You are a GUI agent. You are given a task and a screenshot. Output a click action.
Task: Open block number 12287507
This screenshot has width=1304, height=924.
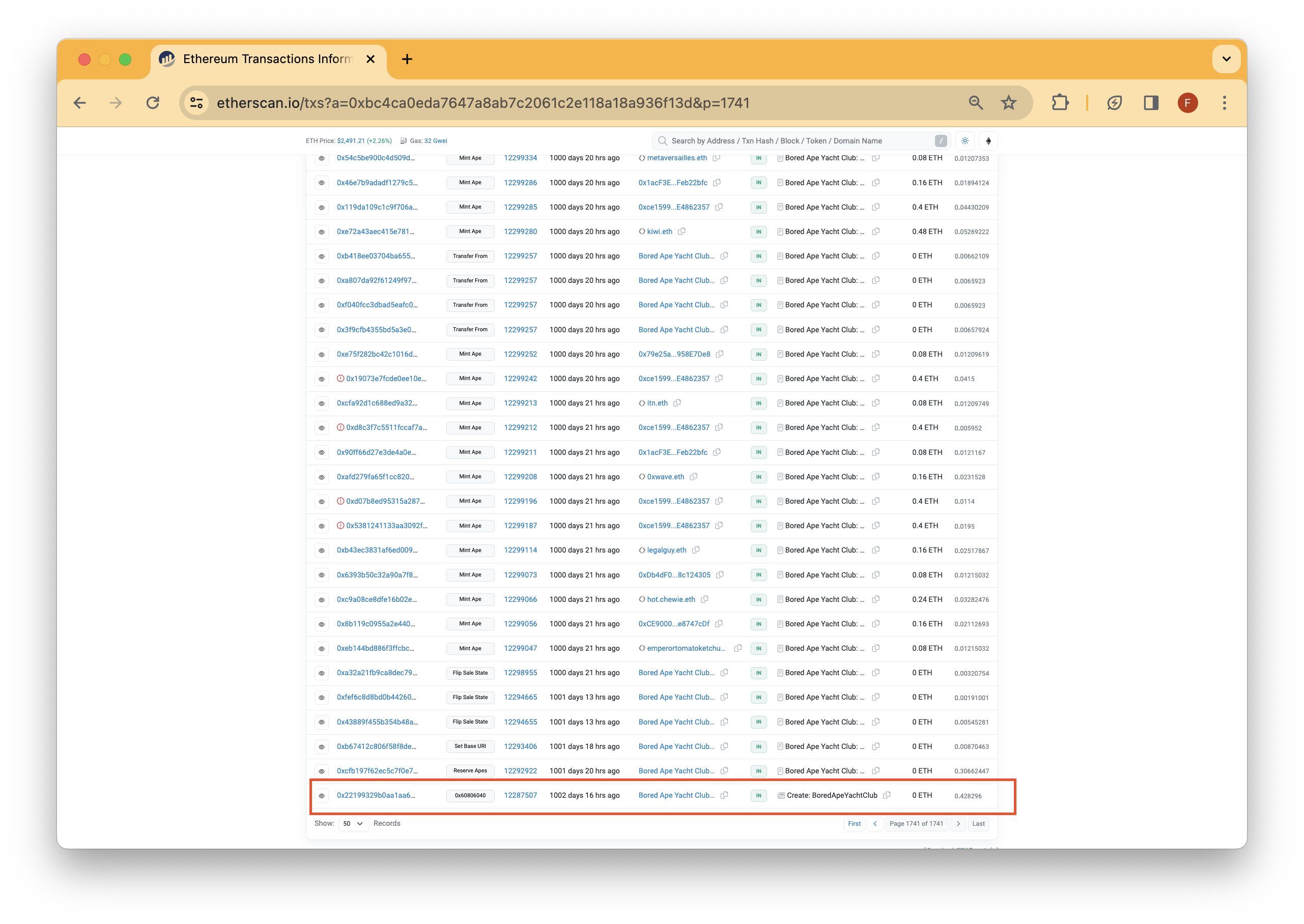click(x=520, y=795)
